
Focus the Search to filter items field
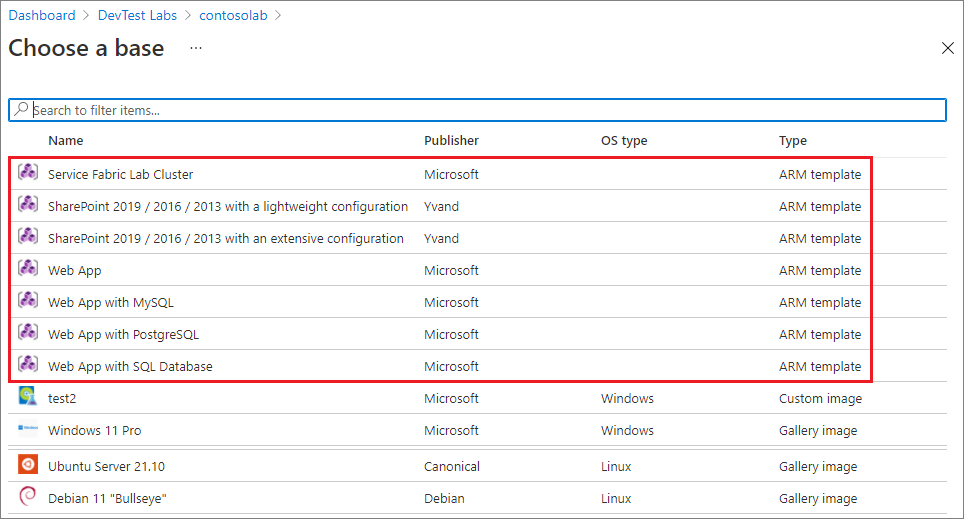click(477, 110)
